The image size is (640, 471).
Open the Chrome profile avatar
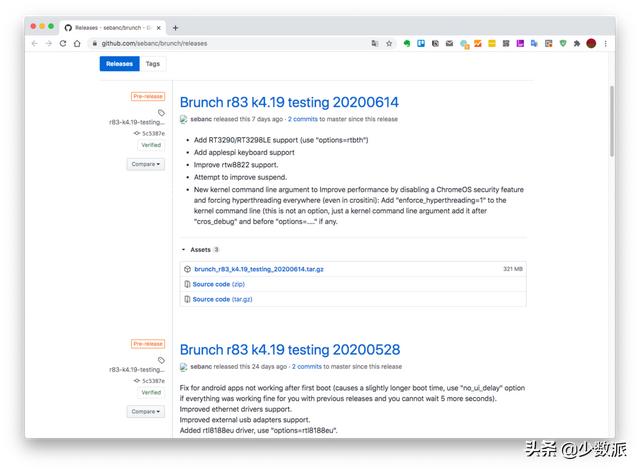tap(591, 44)
